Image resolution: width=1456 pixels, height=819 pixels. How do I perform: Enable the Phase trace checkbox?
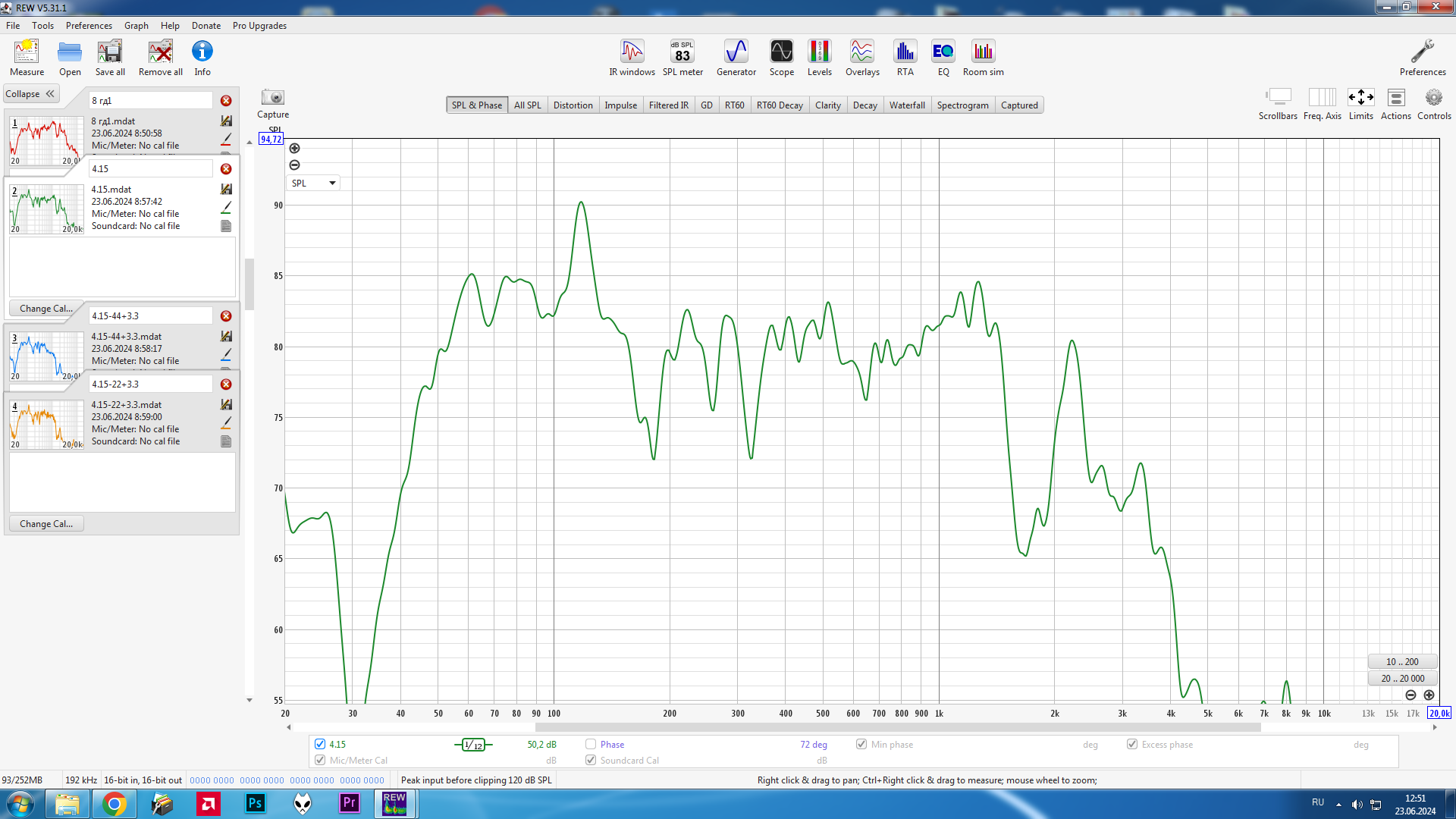(x=591, y=745)
